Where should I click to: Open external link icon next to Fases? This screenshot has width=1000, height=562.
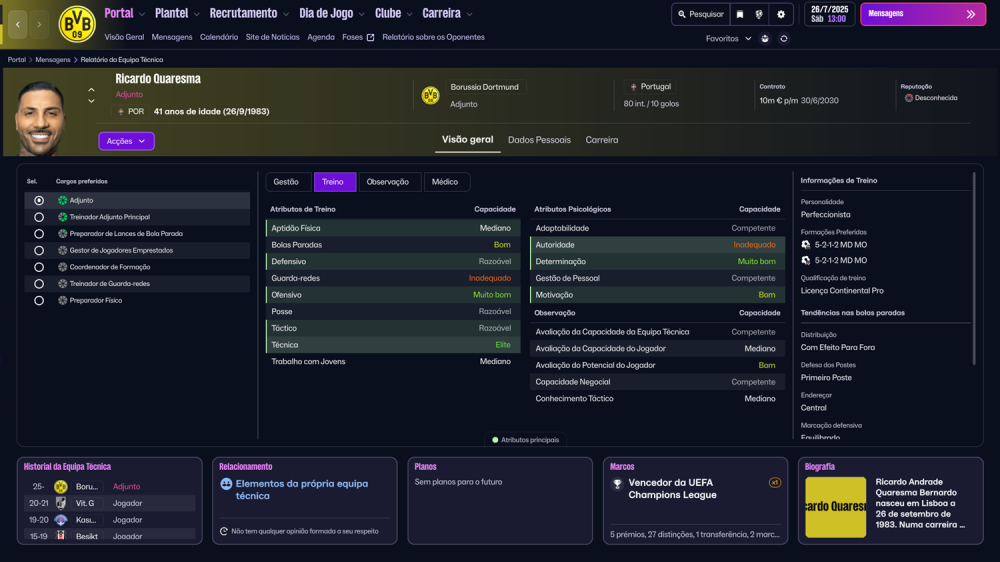point(371,38)
